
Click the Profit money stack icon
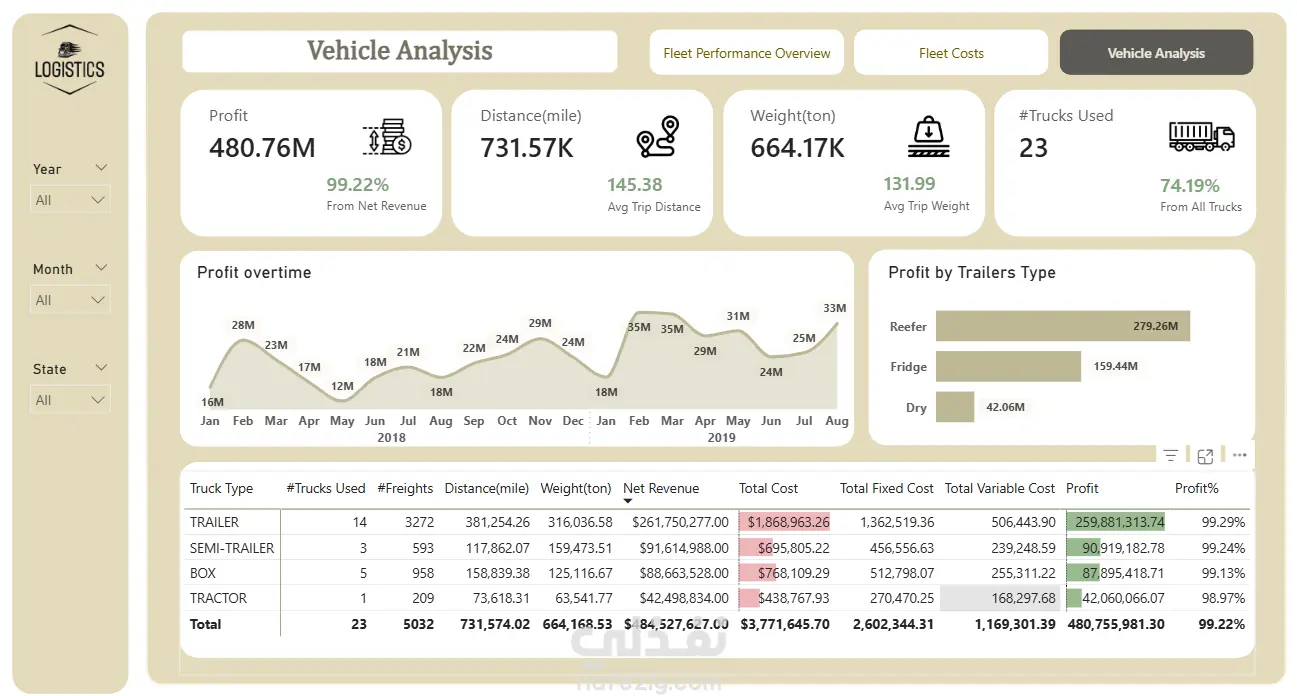tap(387, 138)
